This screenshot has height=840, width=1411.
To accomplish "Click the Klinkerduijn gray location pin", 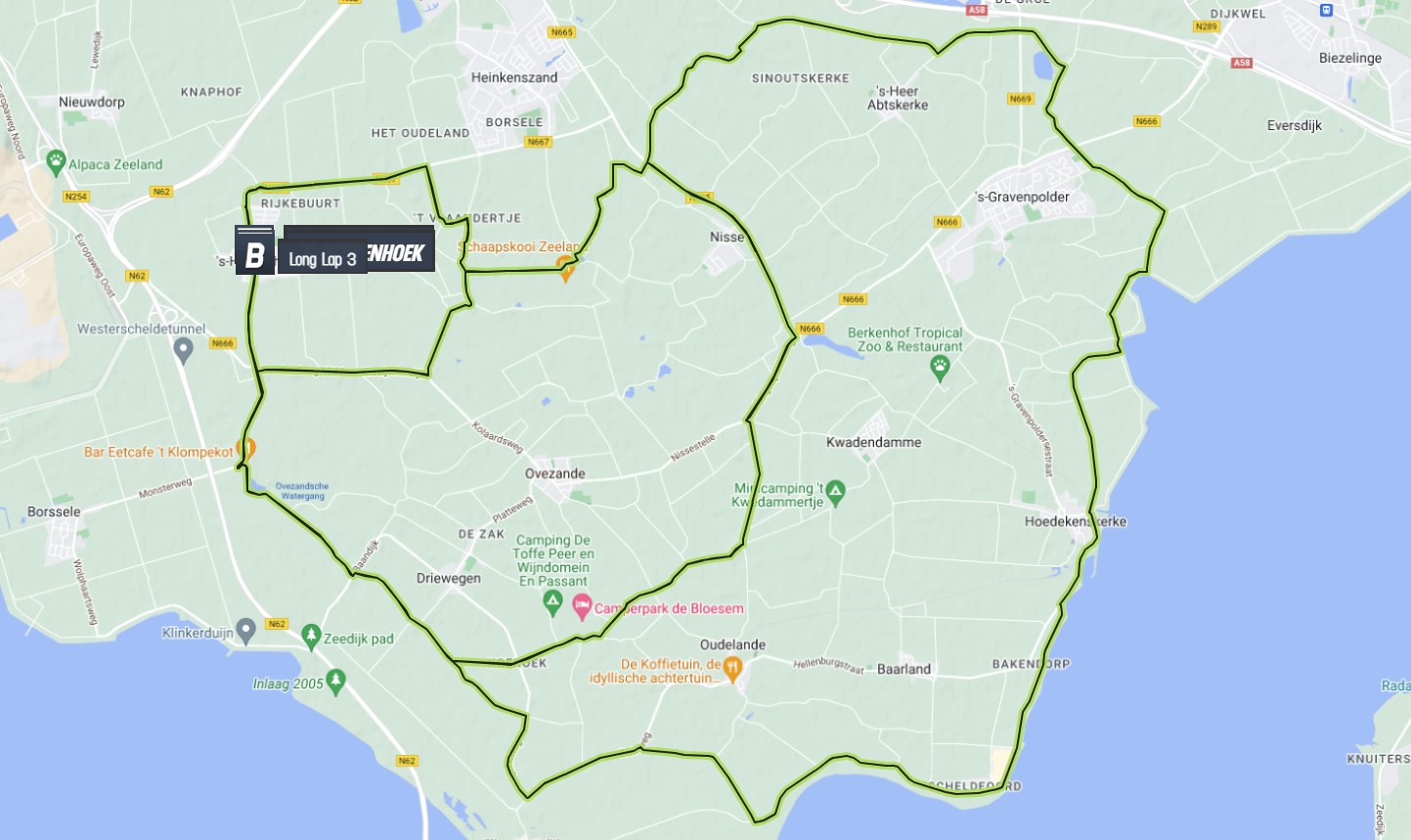I will tap(246, 631).
